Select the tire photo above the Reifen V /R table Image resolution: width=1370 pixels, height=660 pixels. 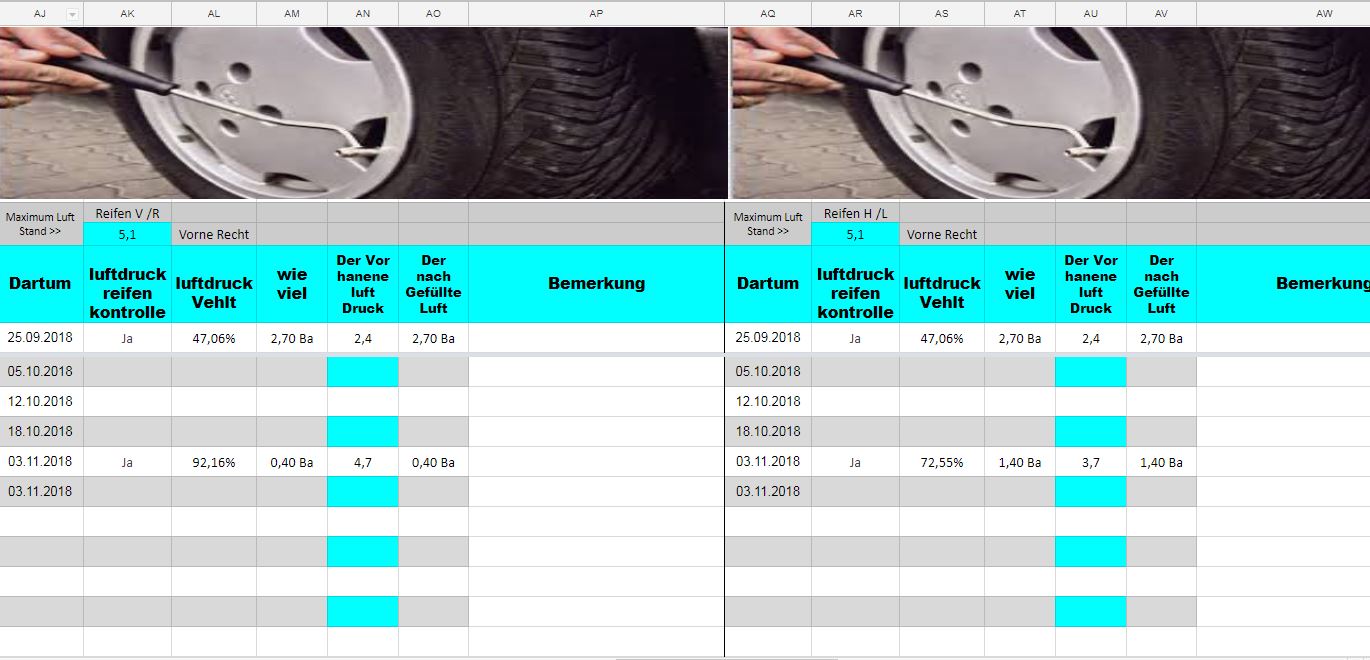[364, 113]
